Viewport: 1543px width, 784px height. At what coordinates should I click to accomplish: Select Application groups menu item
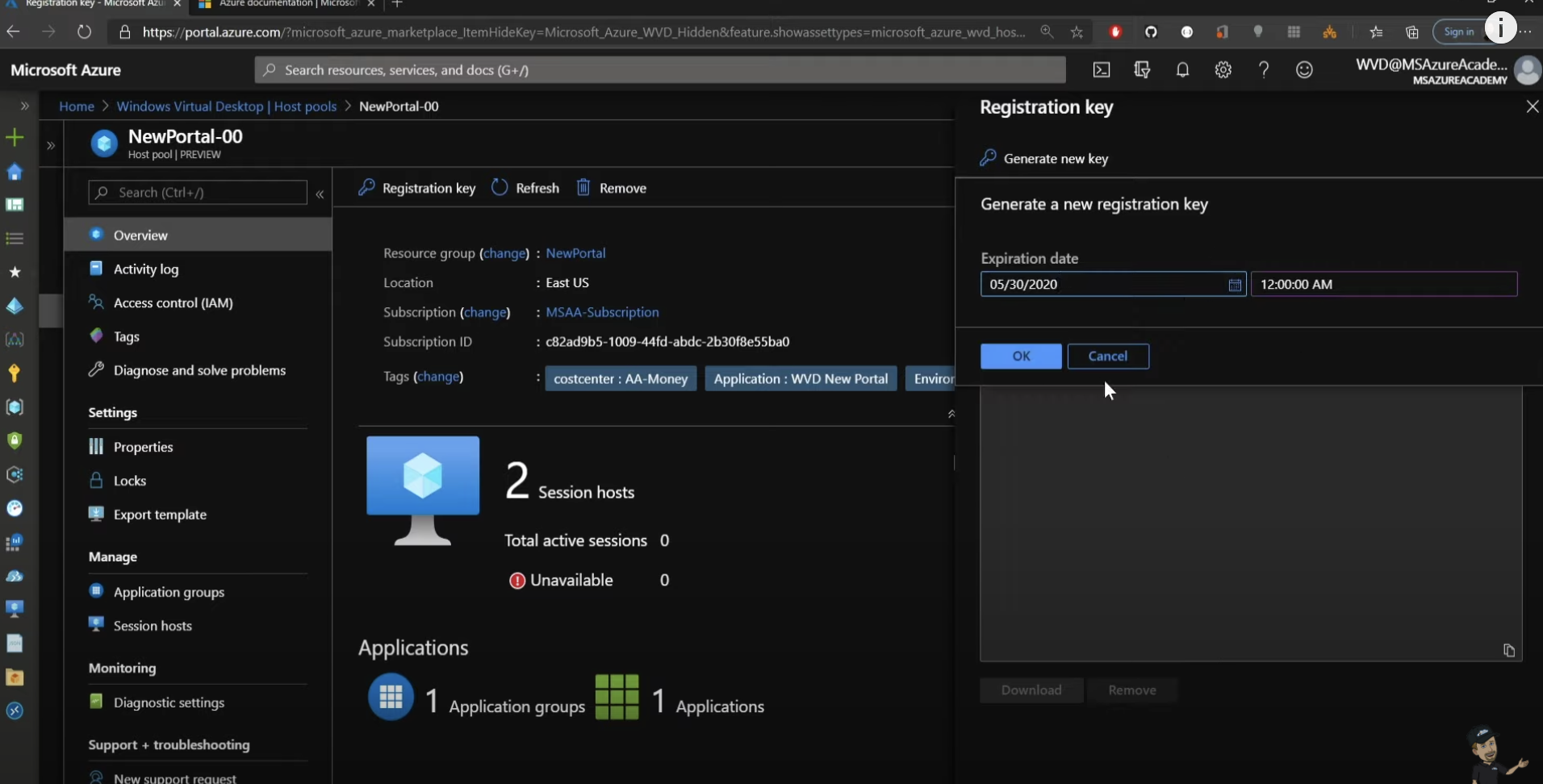[169, 592]
